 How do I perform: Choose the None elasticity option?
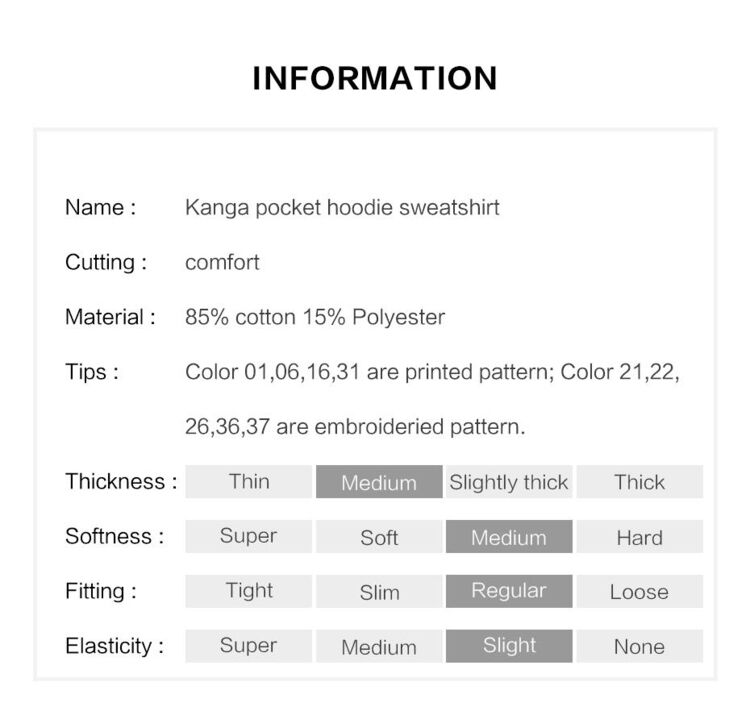(x=640, y=646)
